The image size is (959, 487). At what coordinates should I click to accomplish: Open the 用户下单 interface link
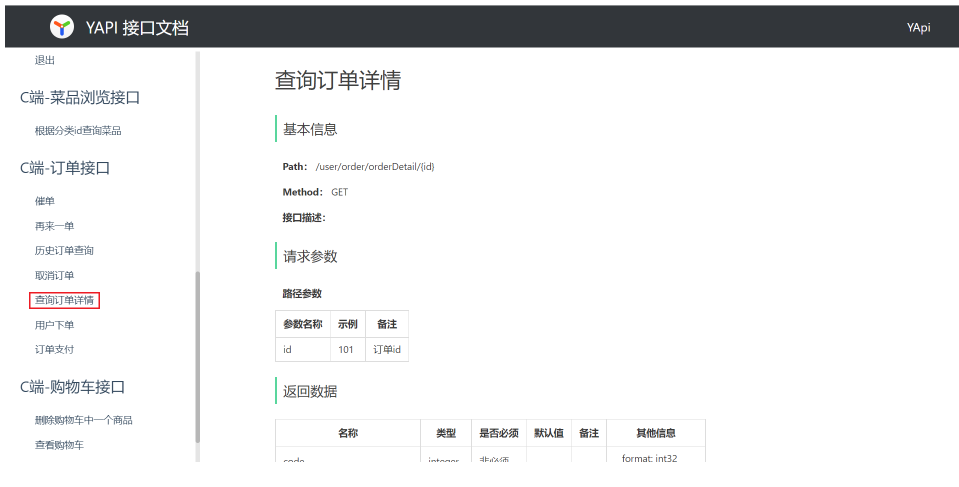[54, 325]
